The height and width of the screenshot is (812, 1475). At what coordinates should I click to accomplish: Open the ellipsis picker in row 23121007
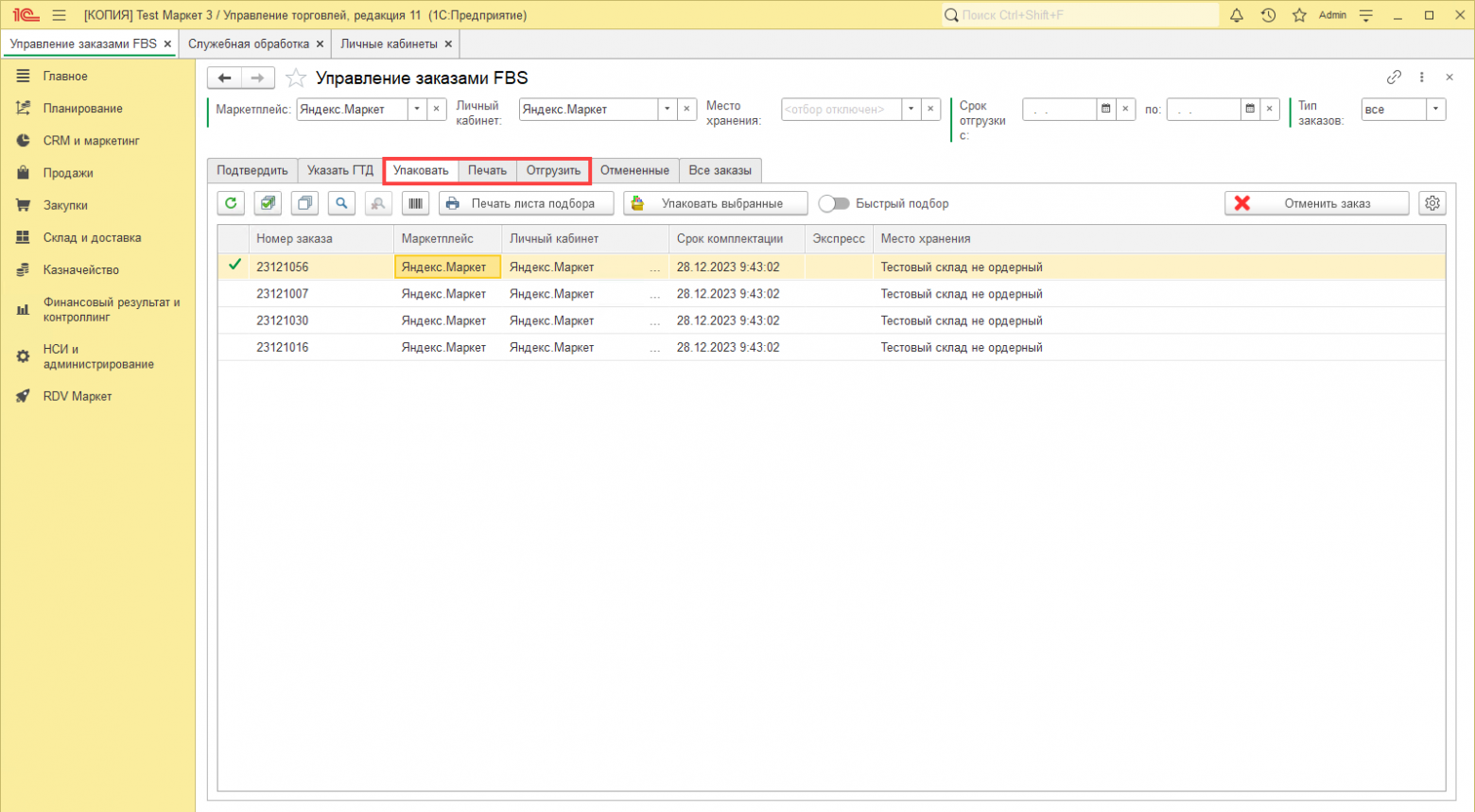pyautogui.click(x=655, y=294)
